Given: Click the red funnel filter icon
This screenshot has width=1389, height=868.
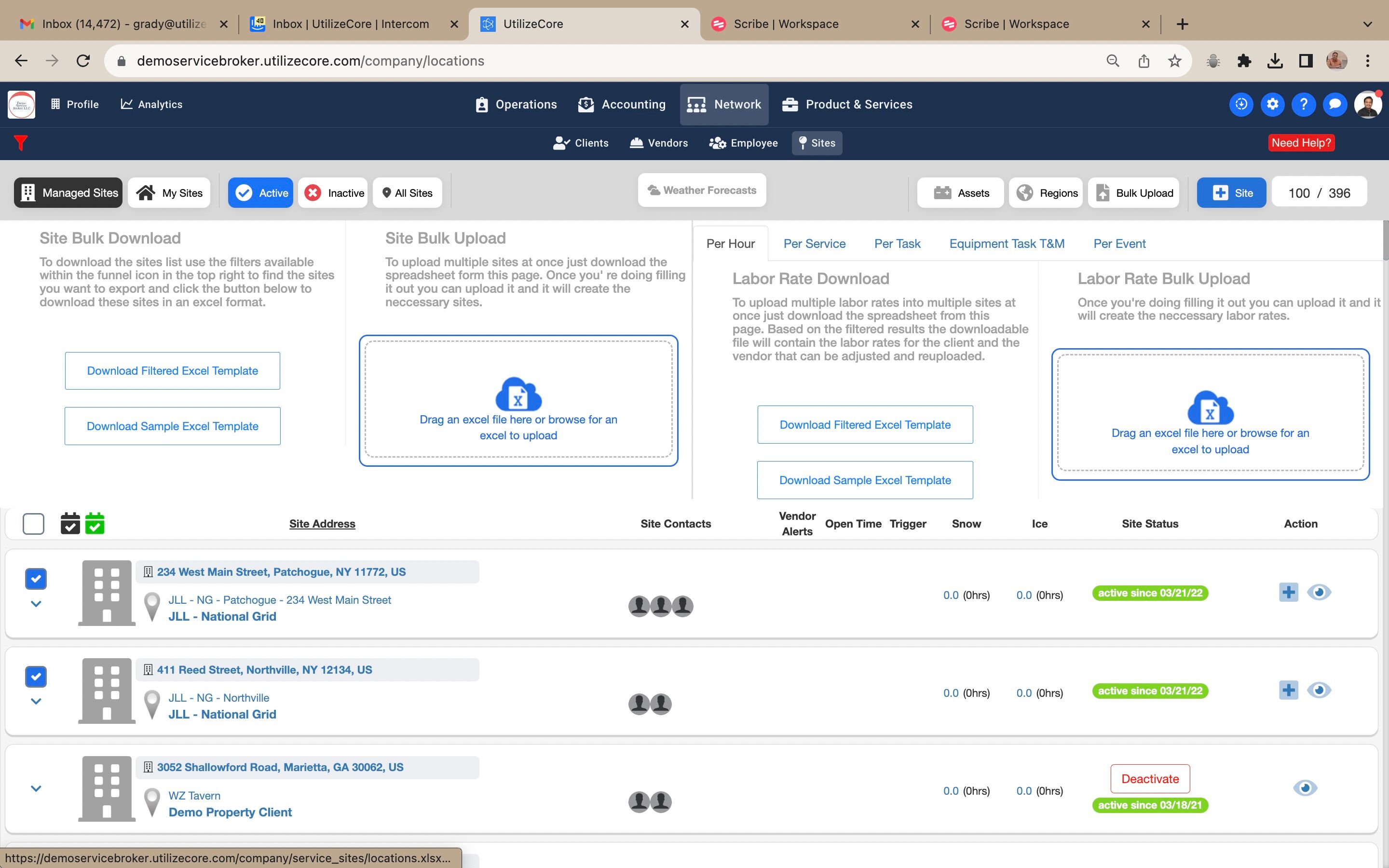Looking at the screenshot, I should [21, 142].
